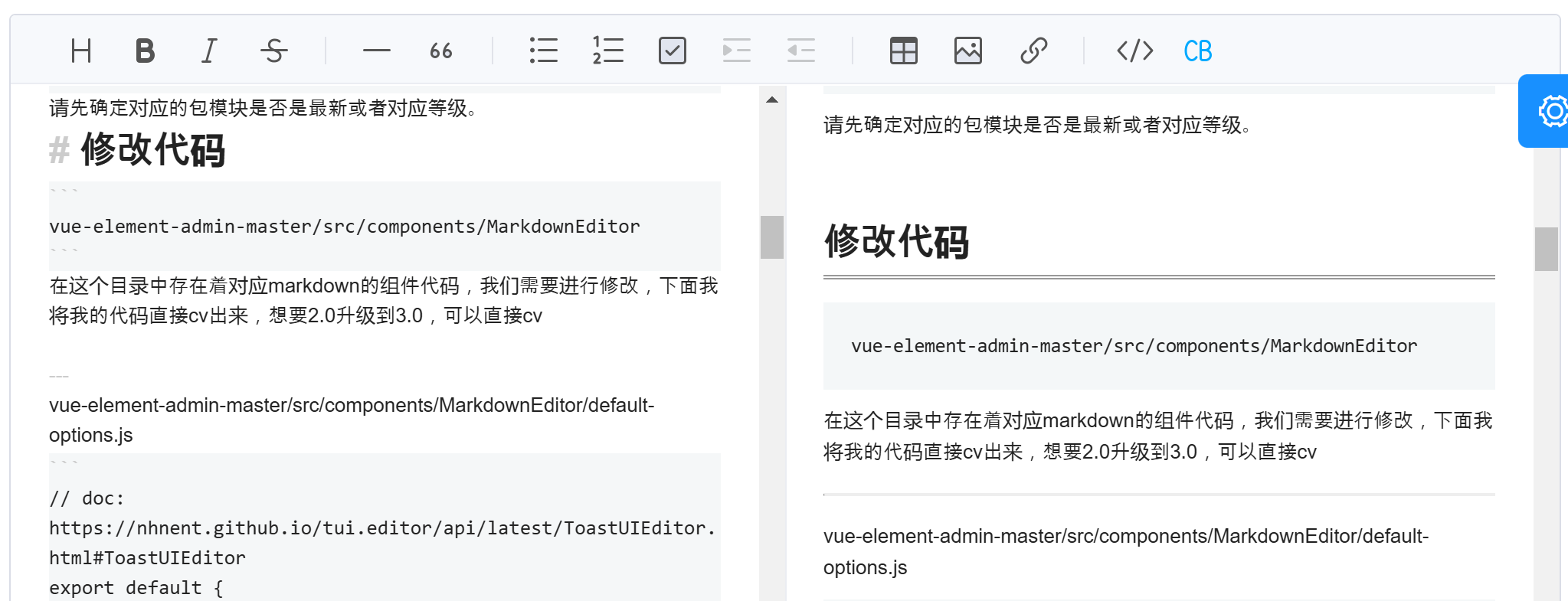Insert a horizontal line
The height and width of the screenshot is (601, 1568).
point(377,51)
